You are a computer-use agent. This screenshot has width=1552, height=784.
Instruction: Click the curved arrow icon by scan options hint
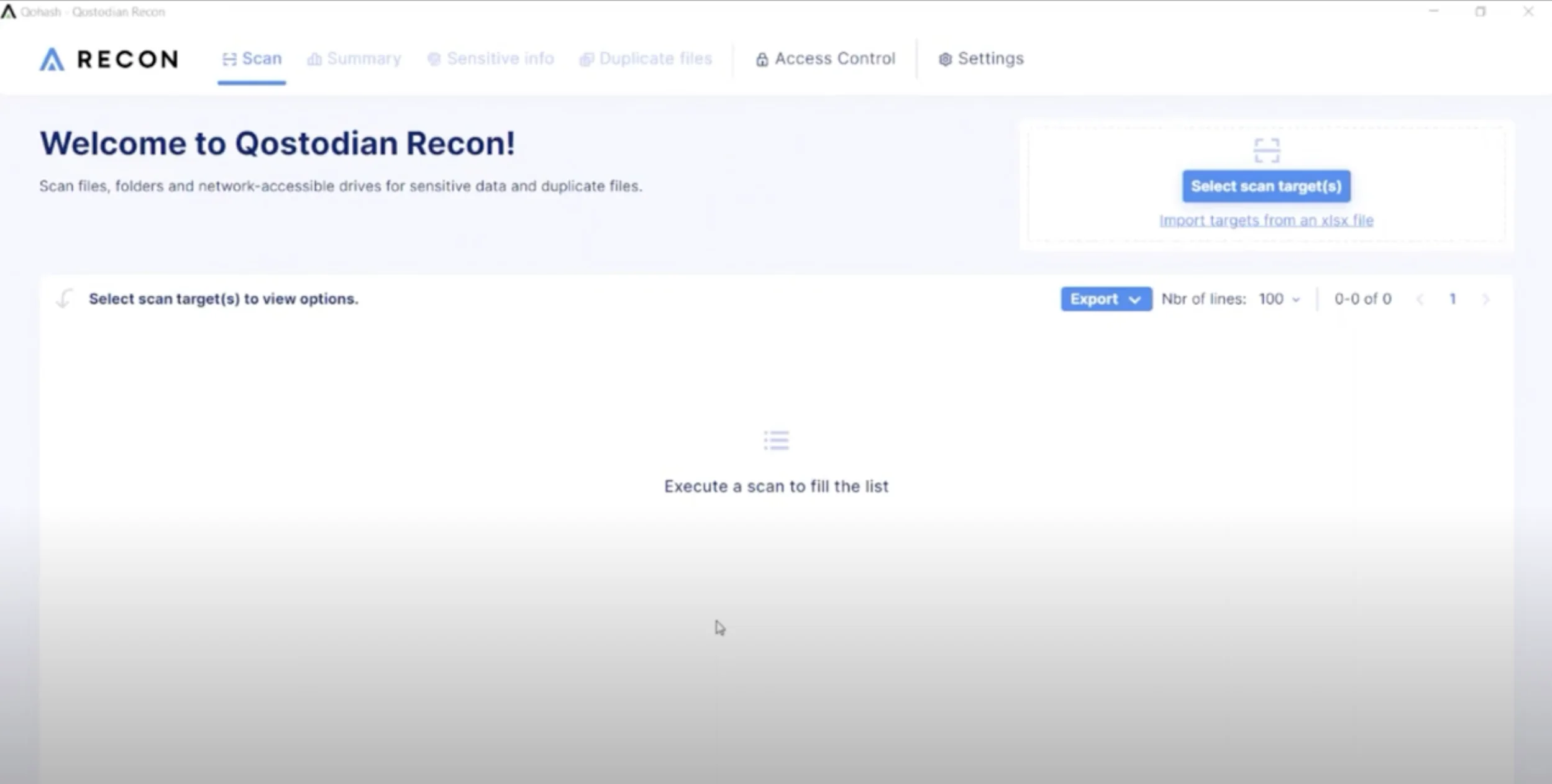[x=64, y=299]
